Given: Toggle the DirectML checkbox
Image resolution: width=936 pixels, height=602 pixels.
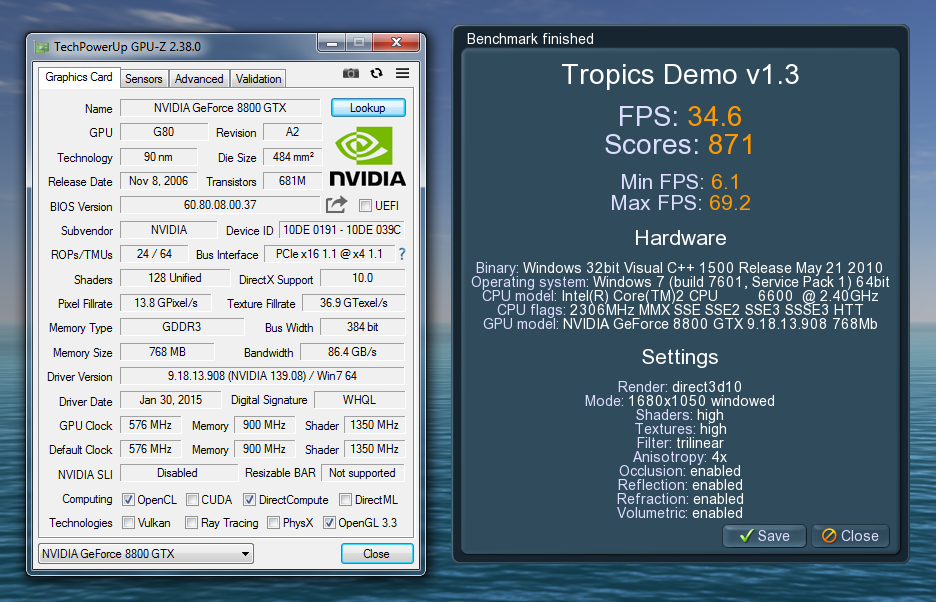Looking at the screenshot, I should [x=345, y=499].
